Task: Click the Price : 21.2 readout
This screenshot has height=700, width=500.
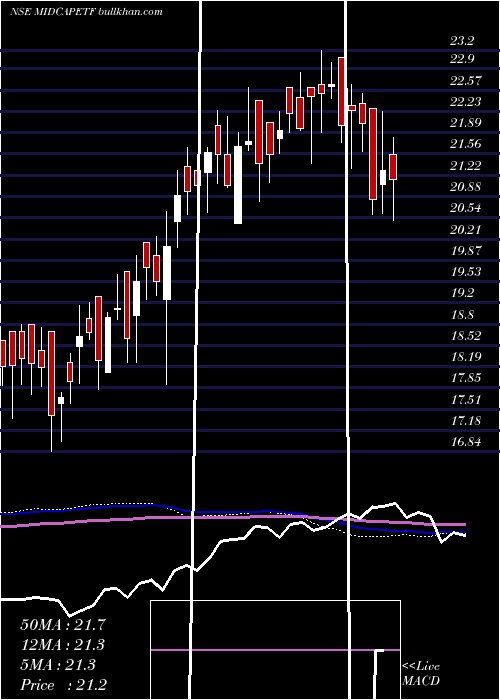Action: (x=63, y=685)
